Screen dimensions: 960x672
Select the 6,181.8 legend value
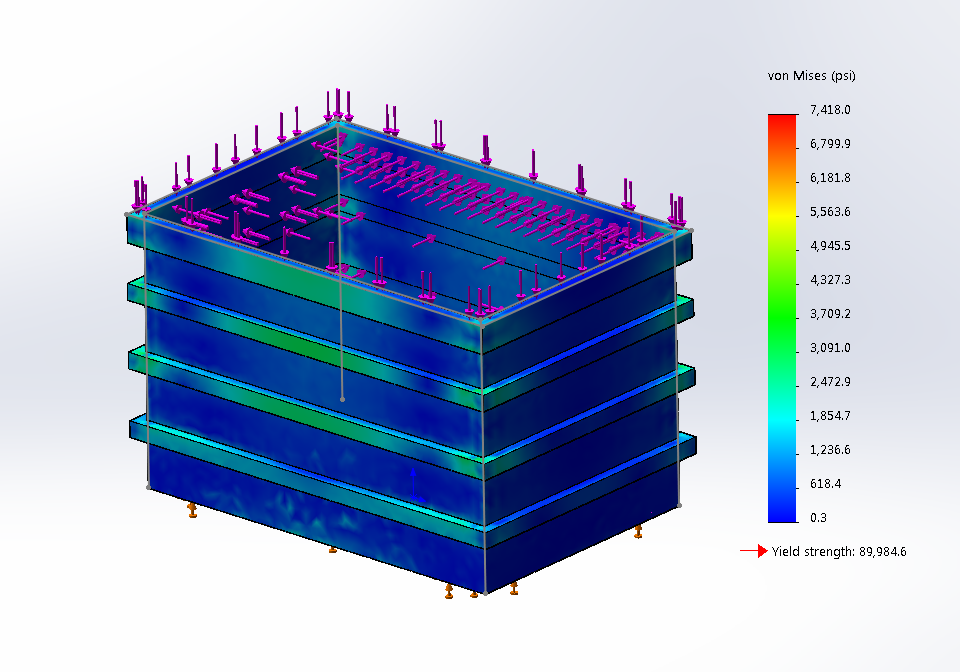click(x=830, y=177)
